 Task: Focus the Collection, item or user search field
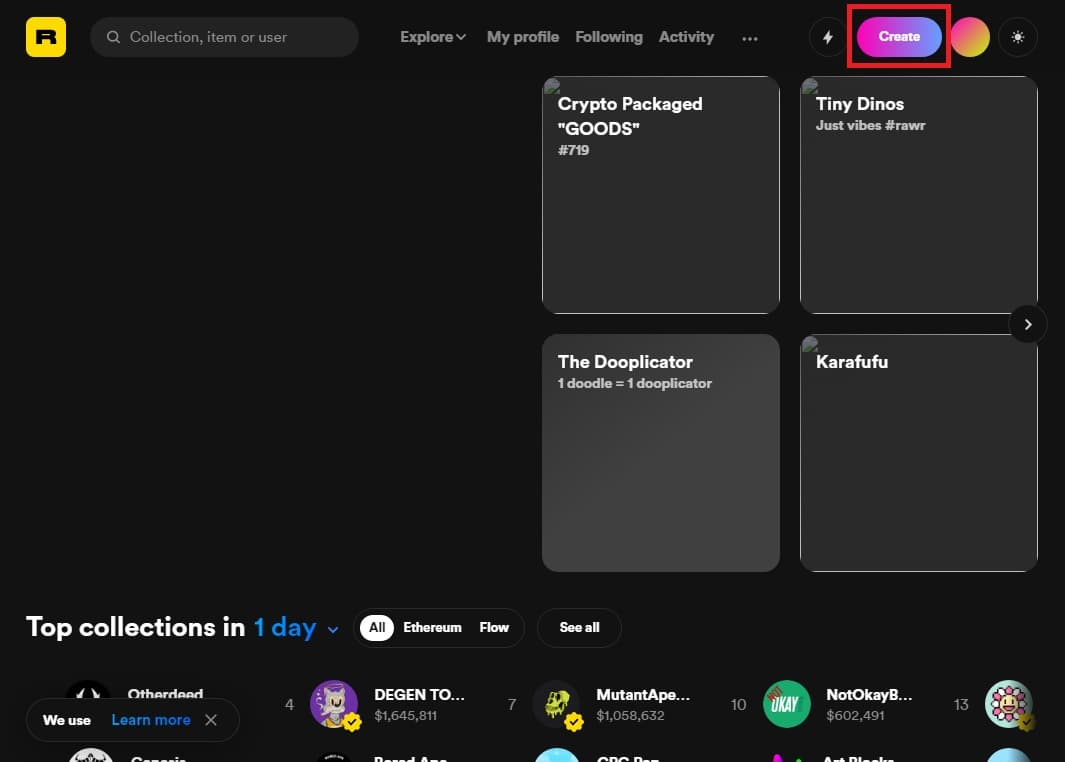224,37
